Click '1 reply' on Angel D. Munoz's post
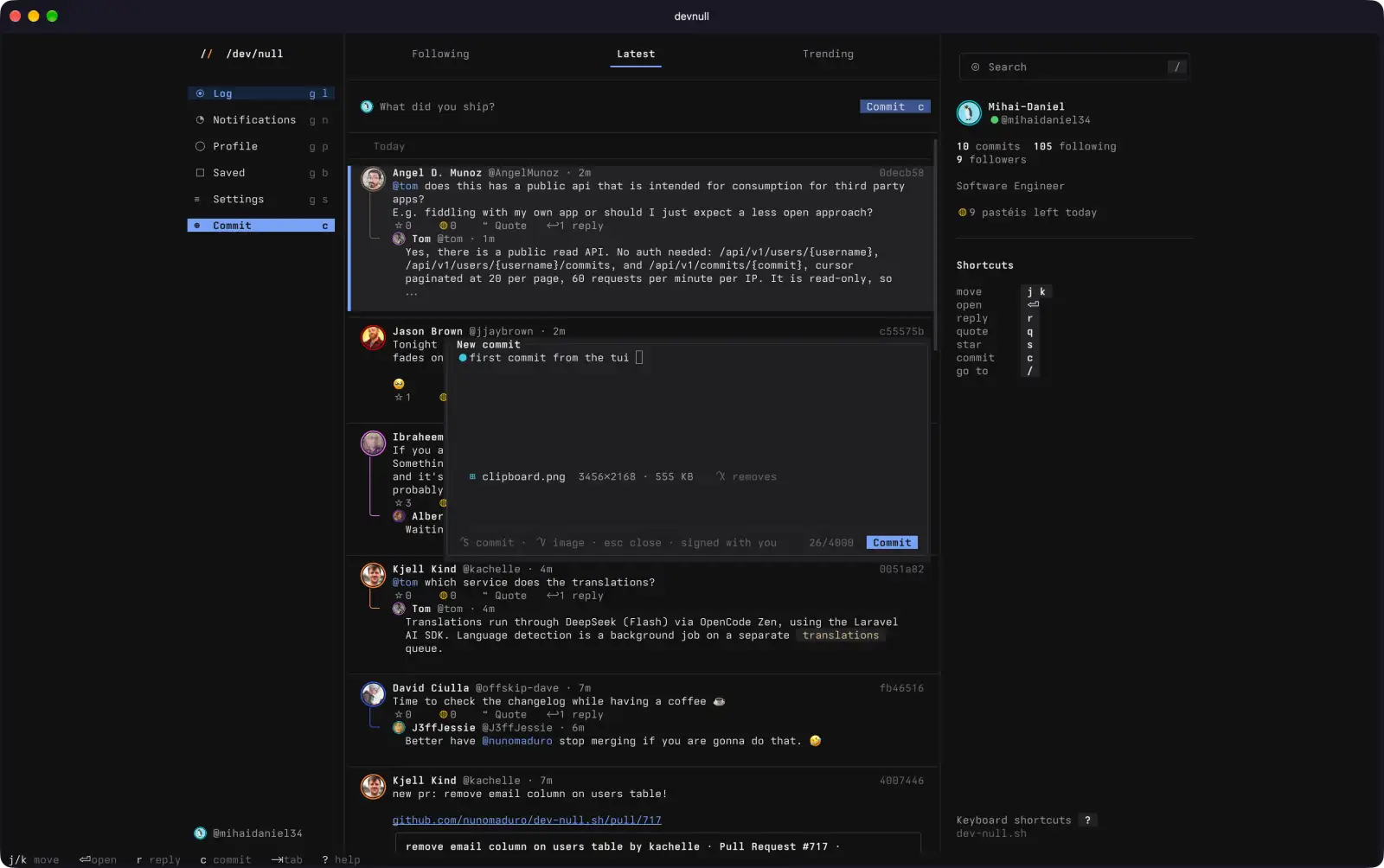 575,226
